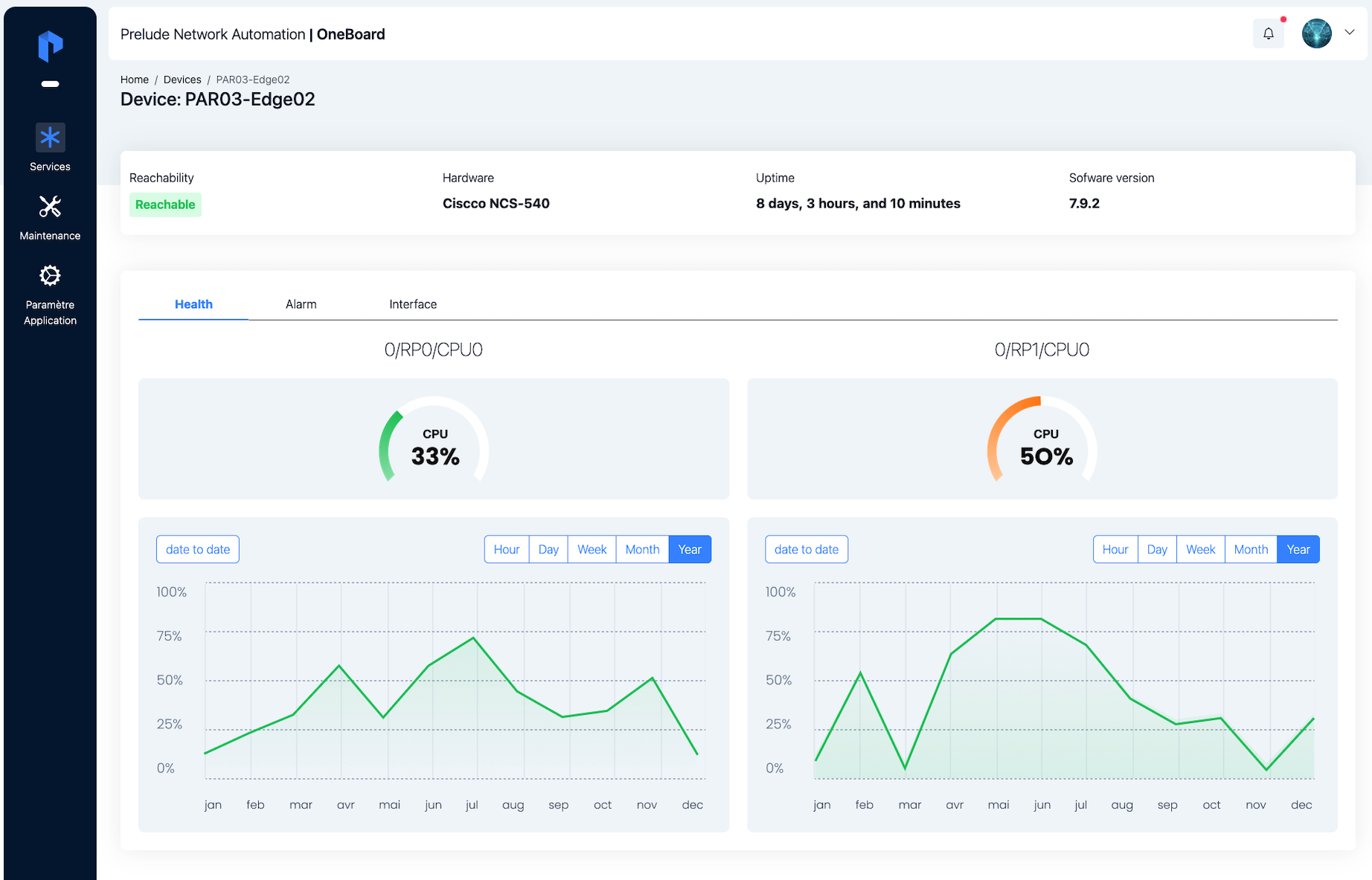
Task: Go to Home breadcrumb link
Action: (135, 80)
